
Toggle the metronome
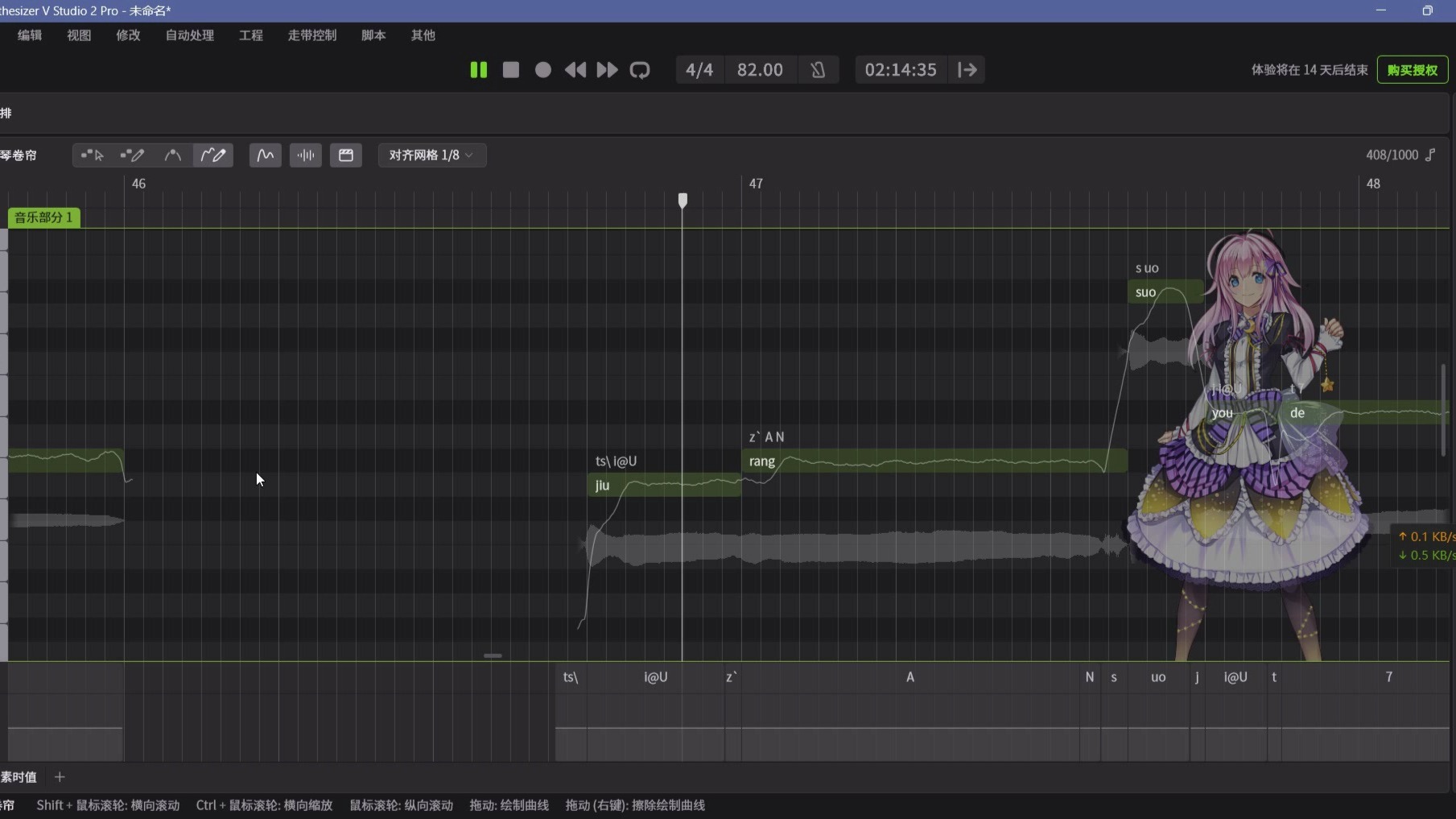[x=818, y=70]
